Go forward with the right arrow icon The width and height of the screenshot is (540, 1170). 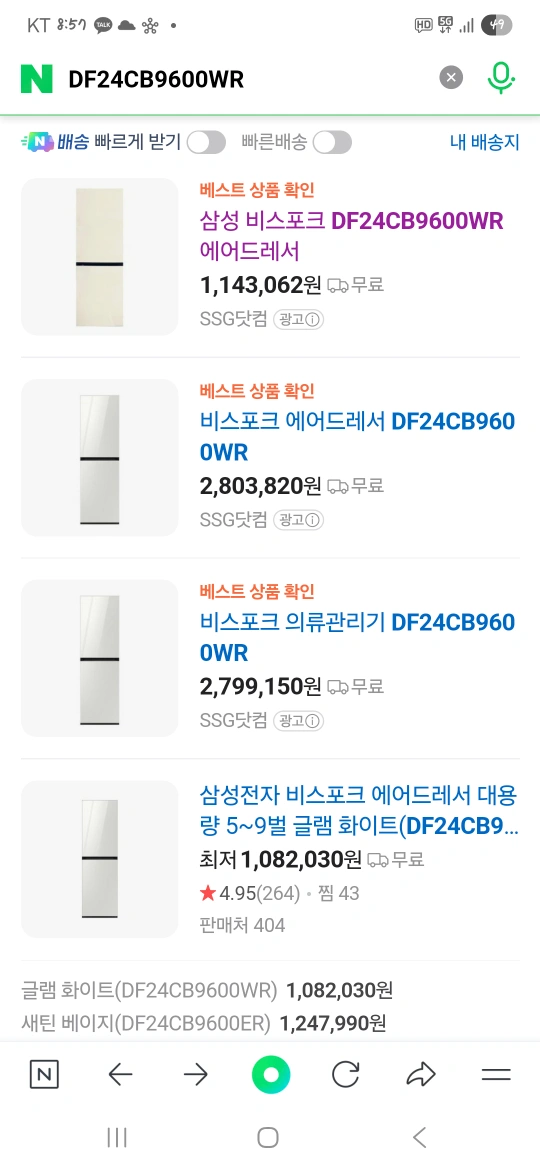[195, 1074]
